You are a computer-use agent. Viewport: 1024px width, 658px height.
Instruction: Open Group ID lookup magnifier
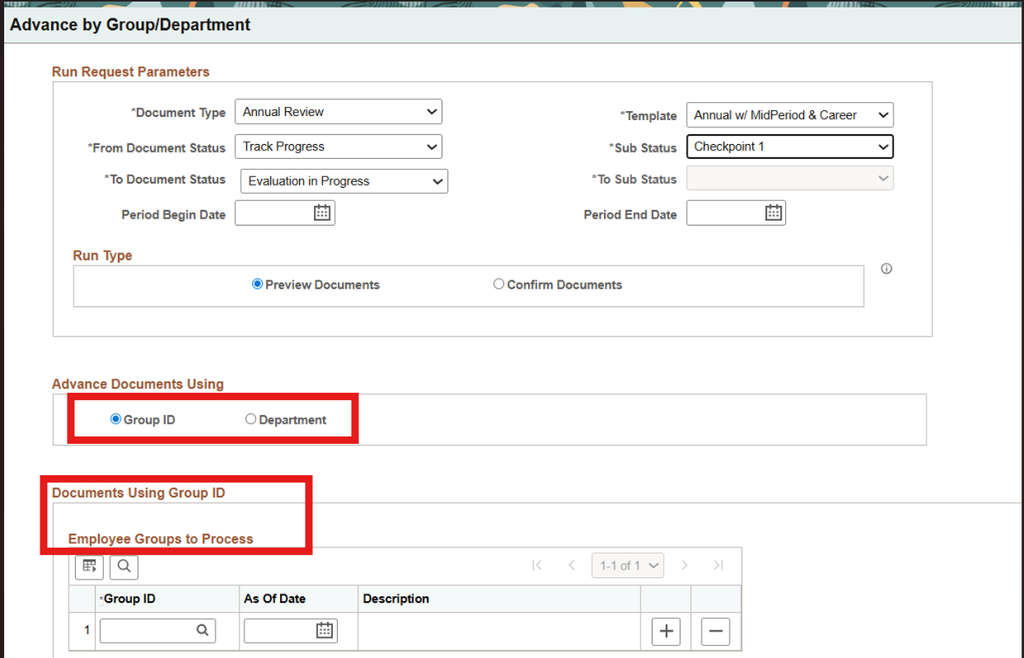point(202,630)
